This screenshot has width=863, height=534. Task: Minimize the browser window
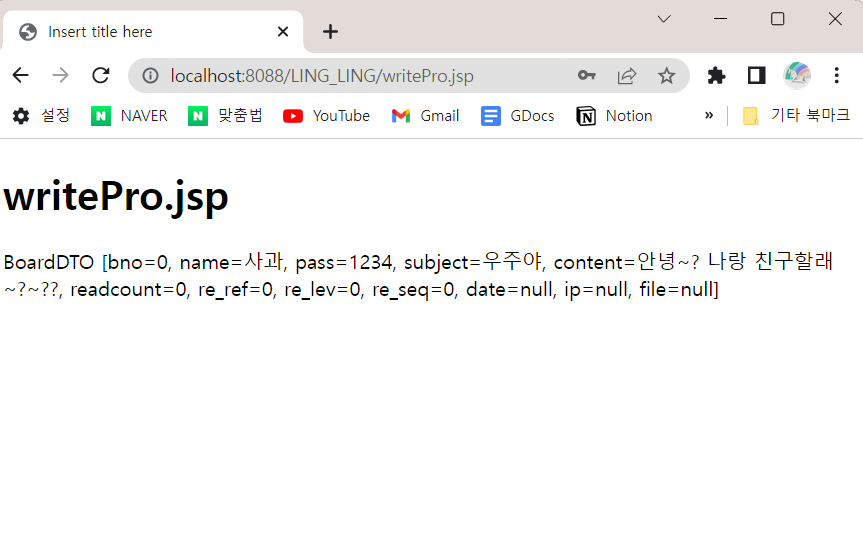click(720, 19)
